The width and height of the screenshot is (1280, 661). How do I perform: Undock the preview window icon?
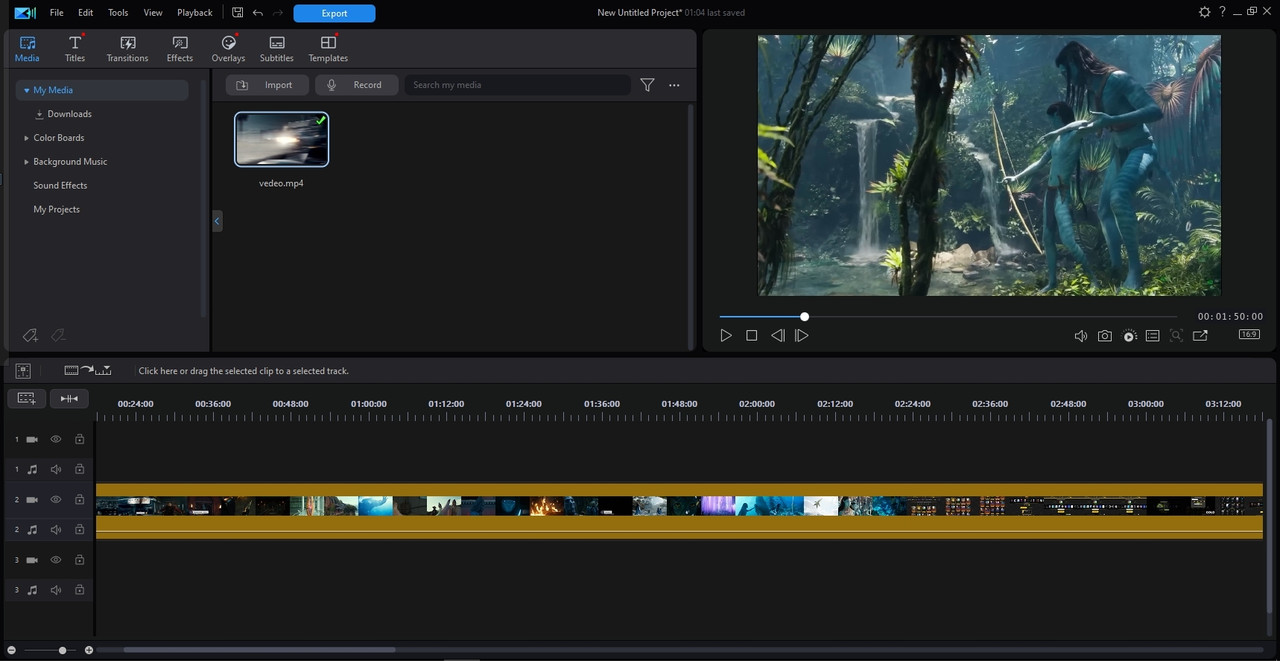tap(1200, 336)
